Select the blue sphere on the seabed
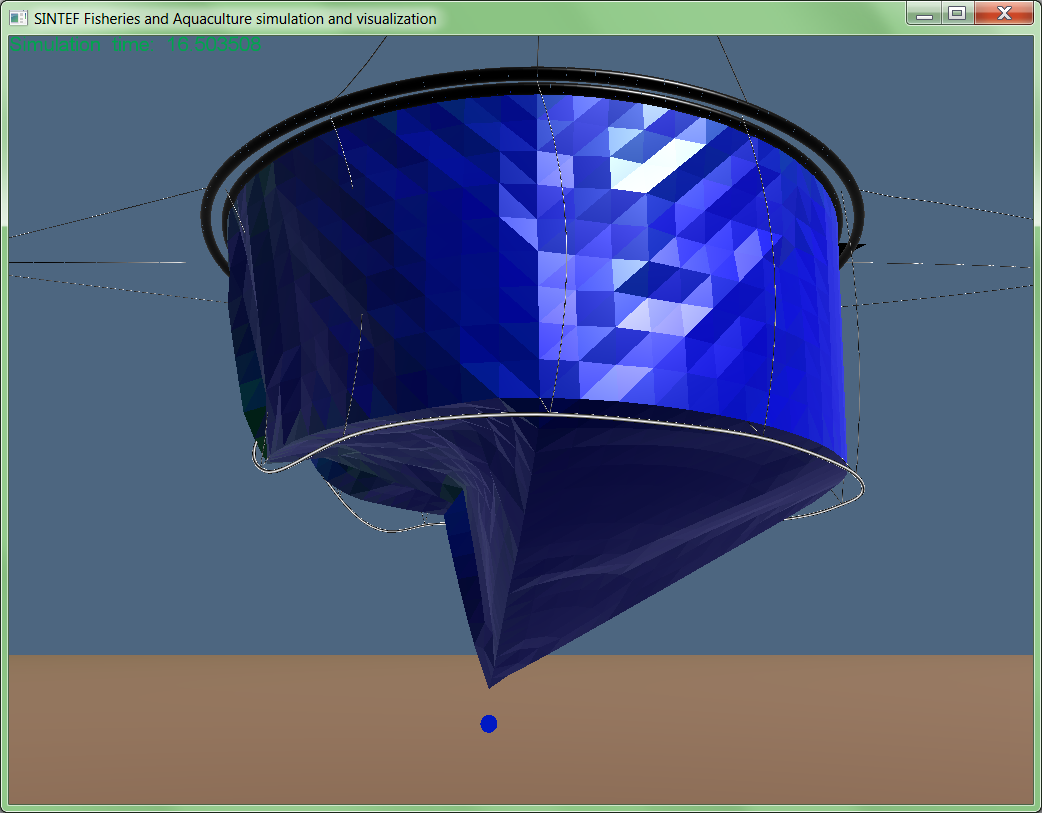1042x813 pixels. click(x=489, y=723)
